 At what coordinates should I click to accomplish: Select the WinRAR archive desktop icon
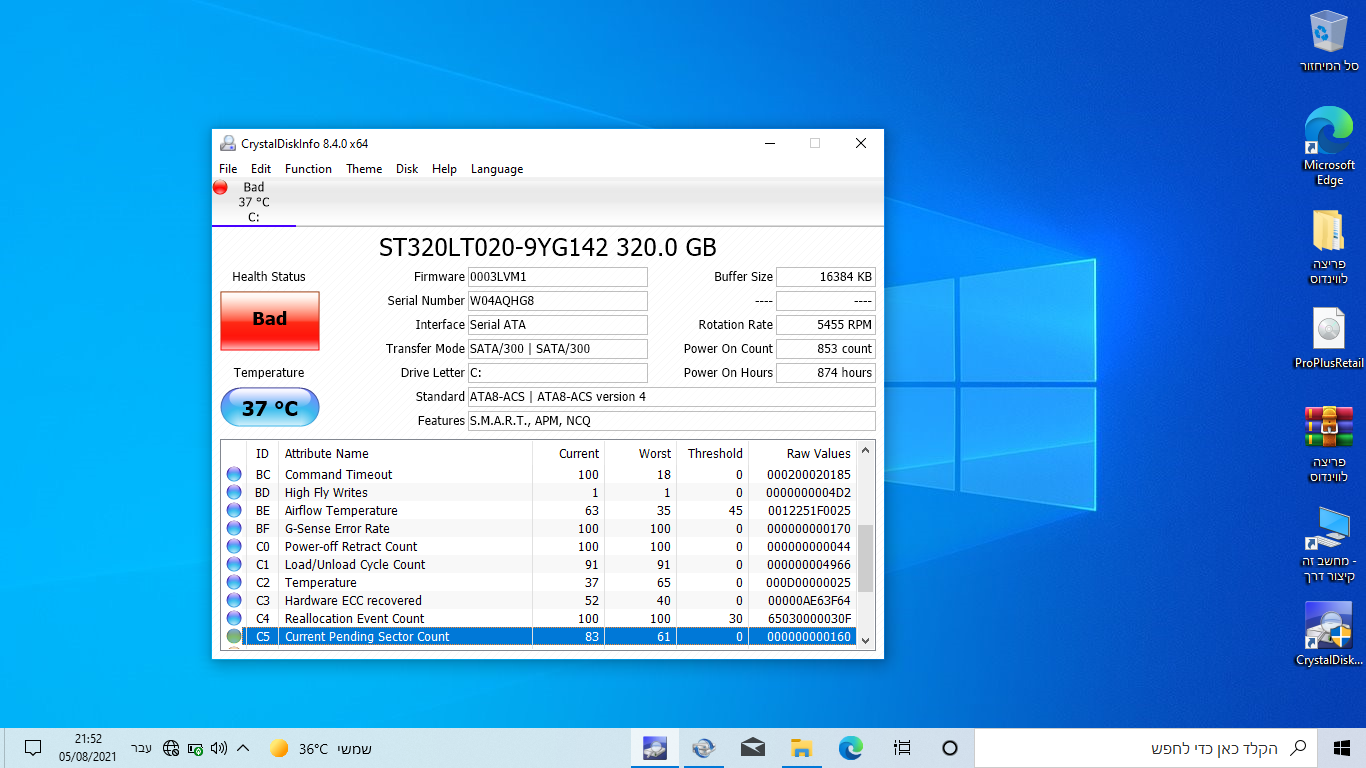click(1329, 427)
